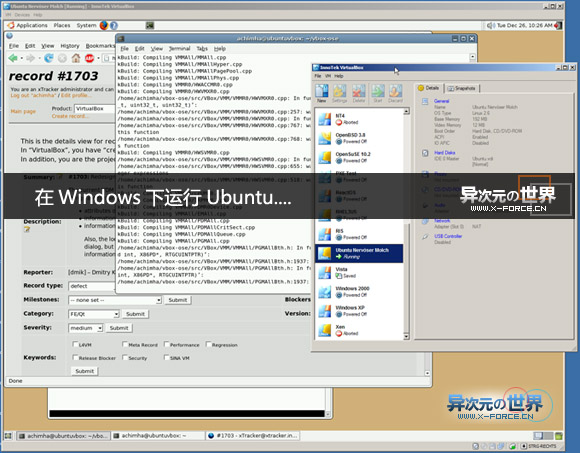580x453 pixels.
Task: Open Terminal menu in terminal window
Action: [179, 48]
